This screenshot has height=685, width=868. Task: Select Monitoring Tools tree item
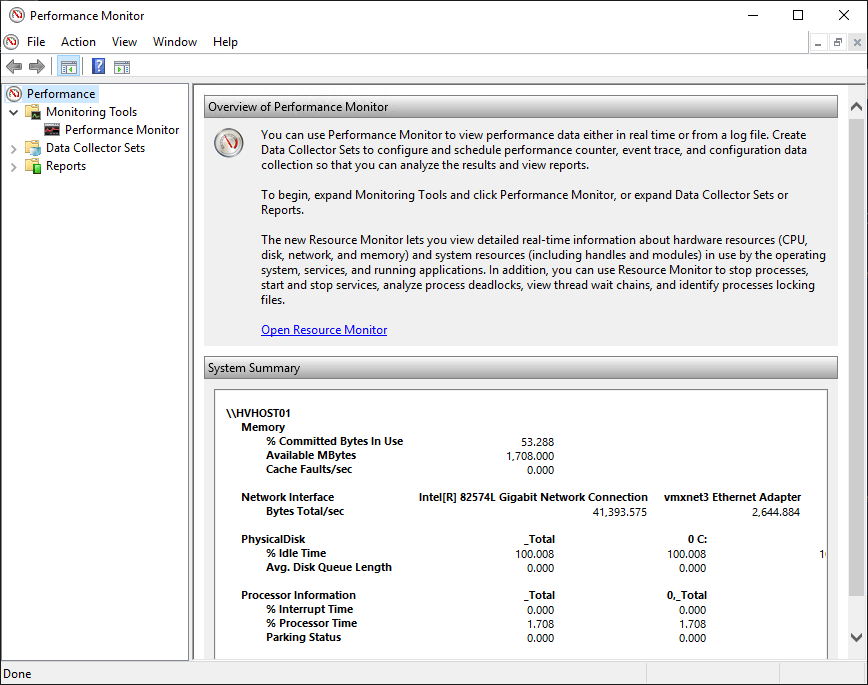91,112
